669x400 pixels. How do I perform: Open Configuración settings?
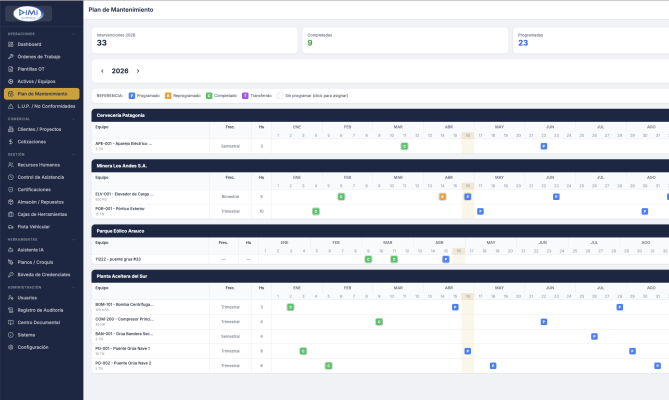click(x=32, y=347)
